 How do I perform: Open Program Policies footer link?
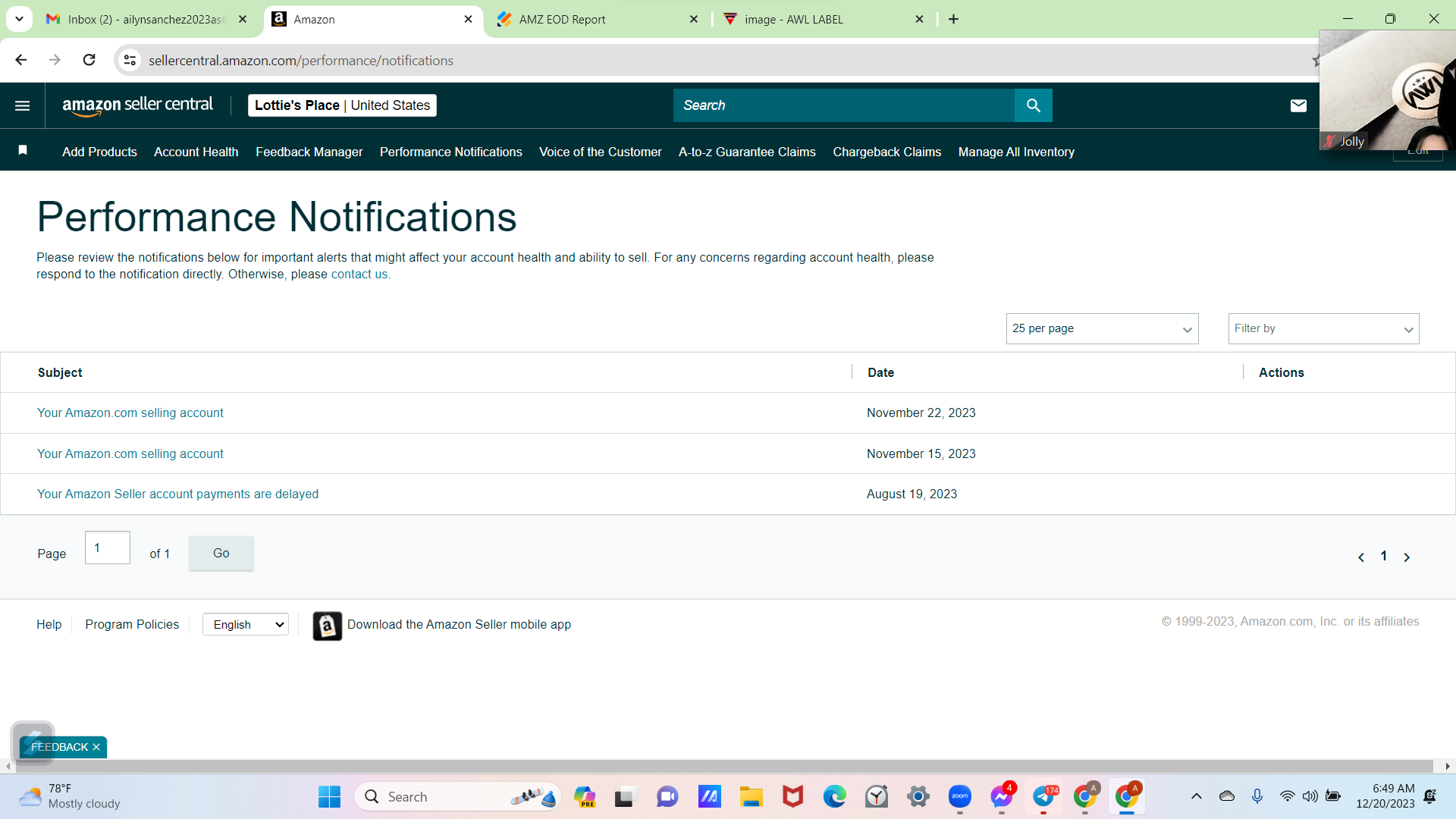(132, 624)
